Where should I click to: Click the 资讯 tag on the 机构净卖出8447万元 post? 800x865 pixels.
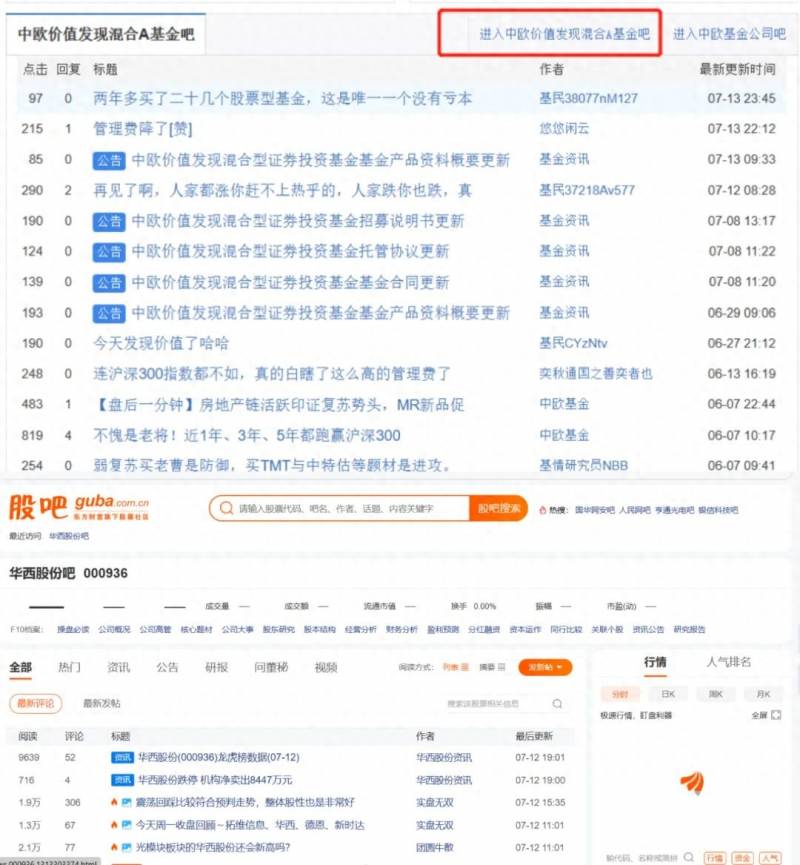(x=122, y=780)
